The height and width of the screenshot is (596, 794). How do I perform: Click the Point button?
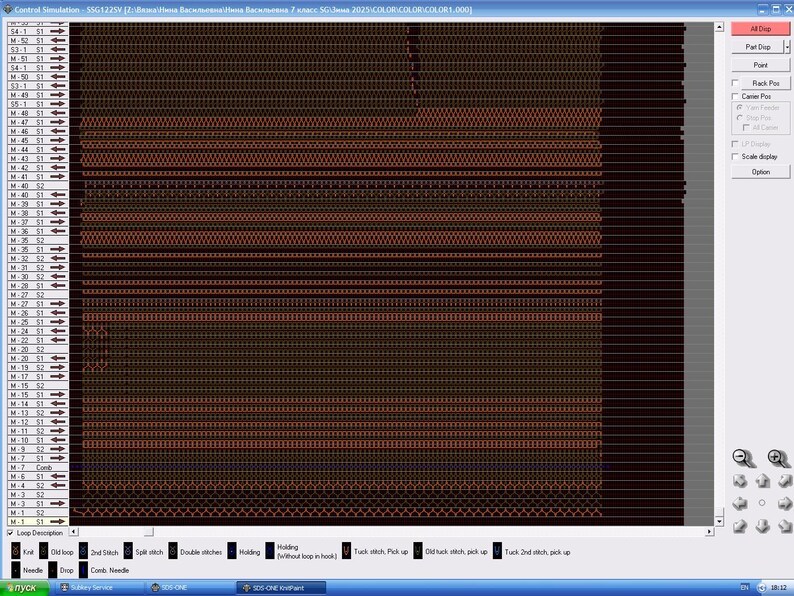click(761, 65)
